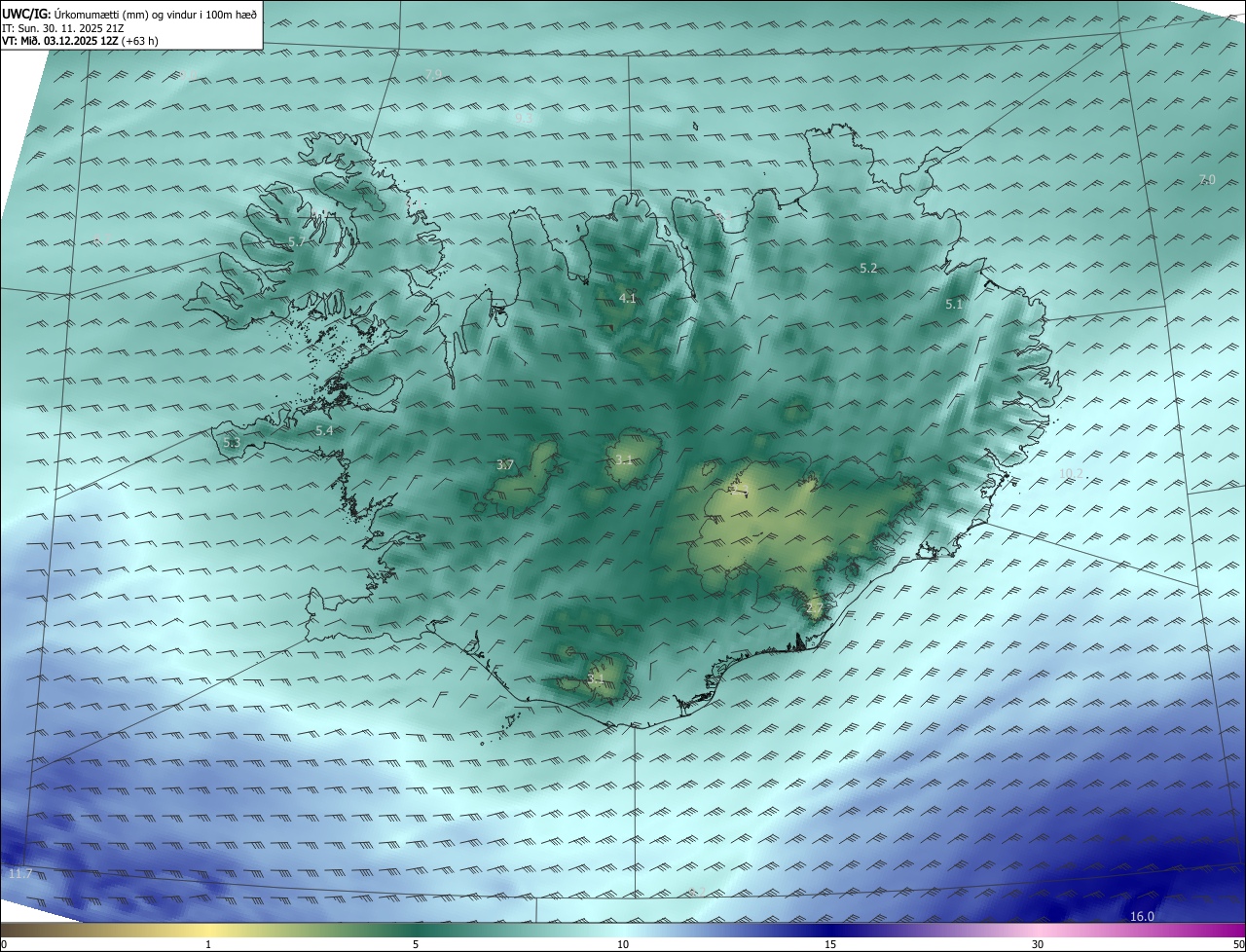Click the '10' tick on the colour scale
The height and width of the screenshot is (952, 1246).
tap(623, 944)
